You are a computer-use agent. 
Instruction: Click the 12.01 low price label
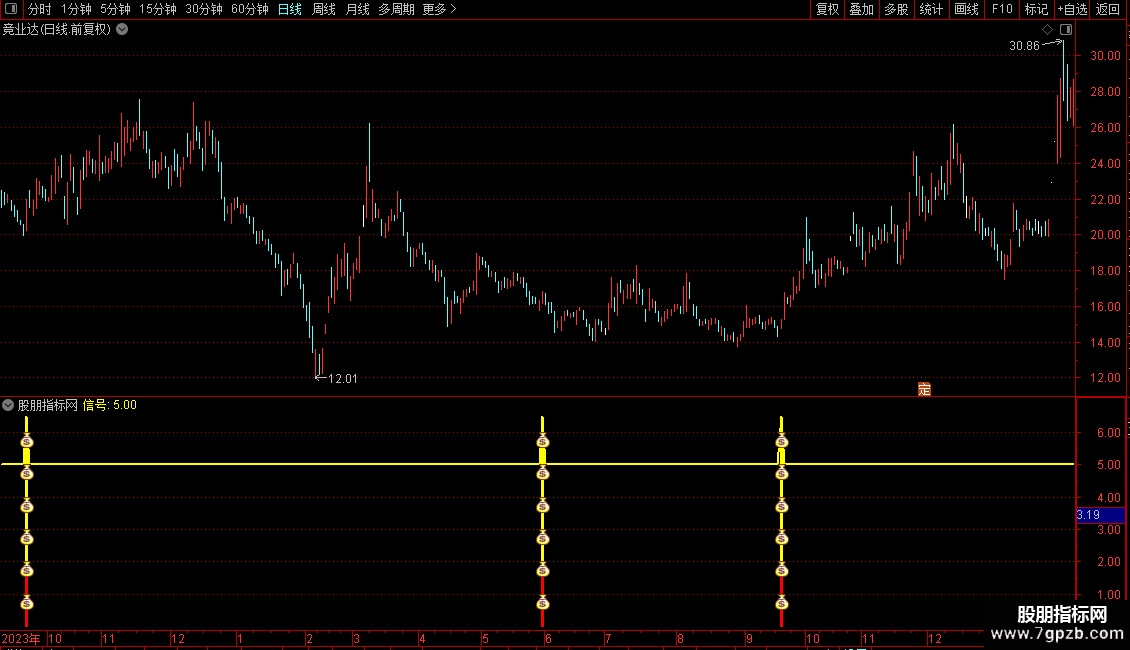pyautogui.click(x=343, y=378)
